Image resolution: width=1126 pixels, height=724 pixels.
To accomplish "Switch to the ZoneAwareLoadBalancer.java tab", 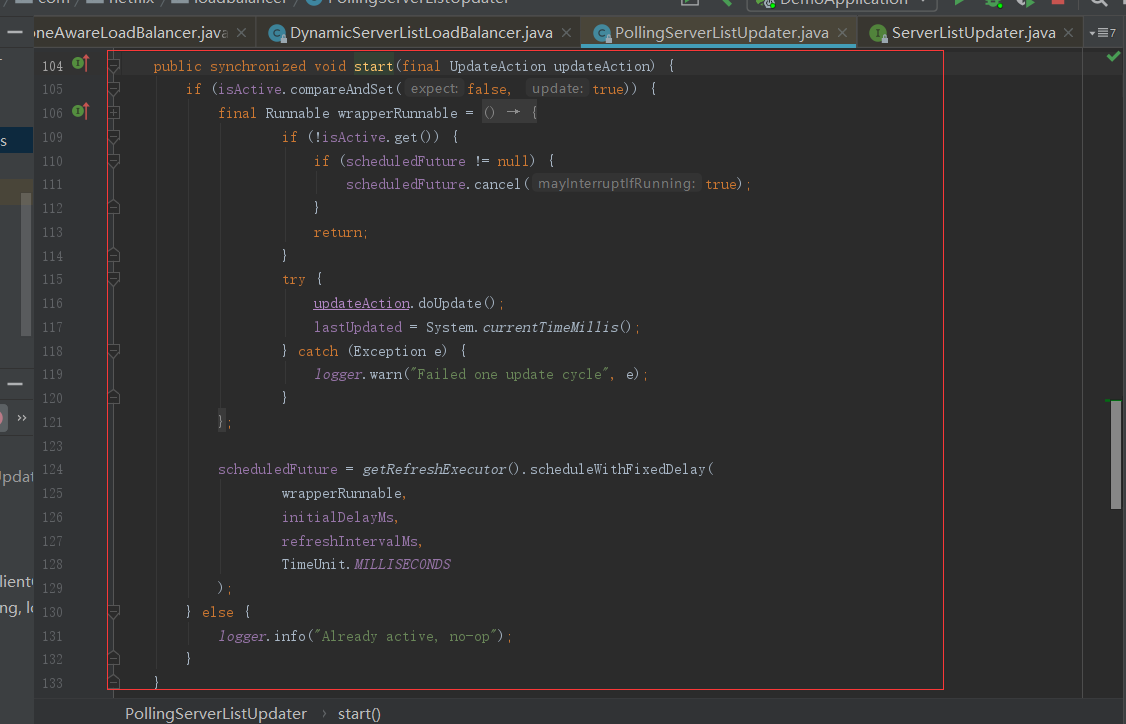I will (x=131, y=33).
